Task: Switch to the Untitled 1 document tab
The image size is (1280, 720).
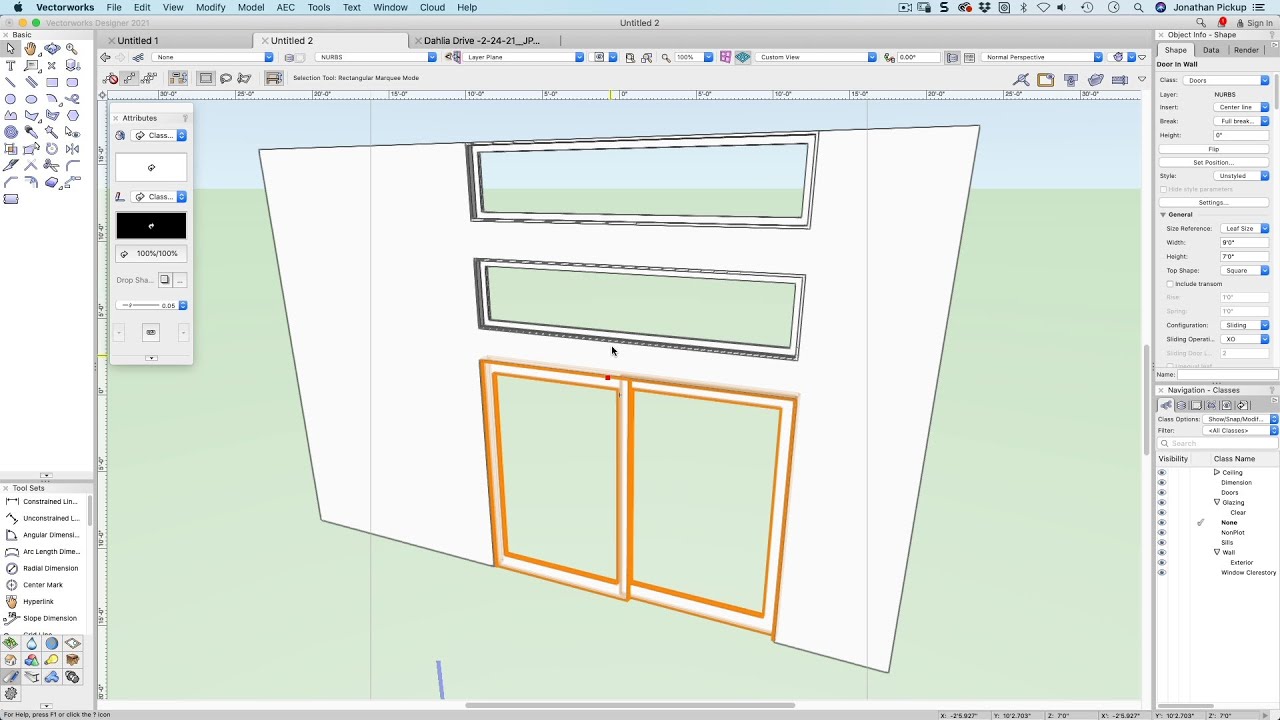Action: click(137, 41)
